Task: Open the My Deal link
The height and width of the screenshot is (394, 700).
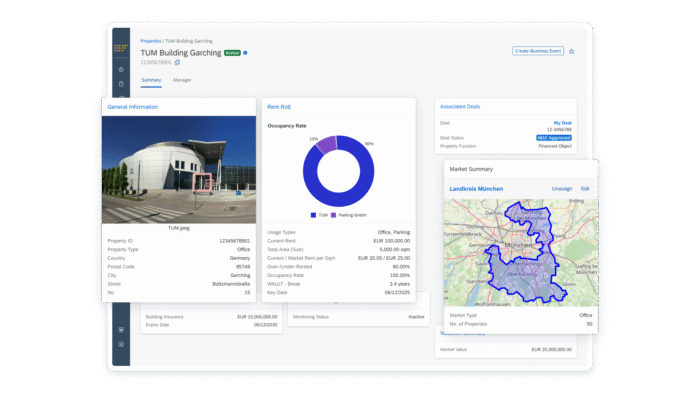Action: pos(562,123)
